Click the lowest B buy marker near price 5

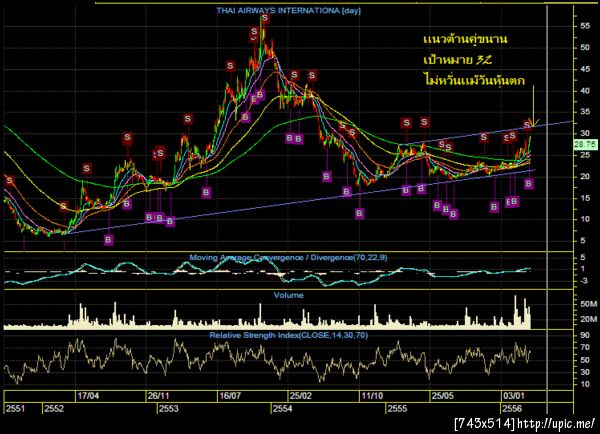click(x=109, y=240)
